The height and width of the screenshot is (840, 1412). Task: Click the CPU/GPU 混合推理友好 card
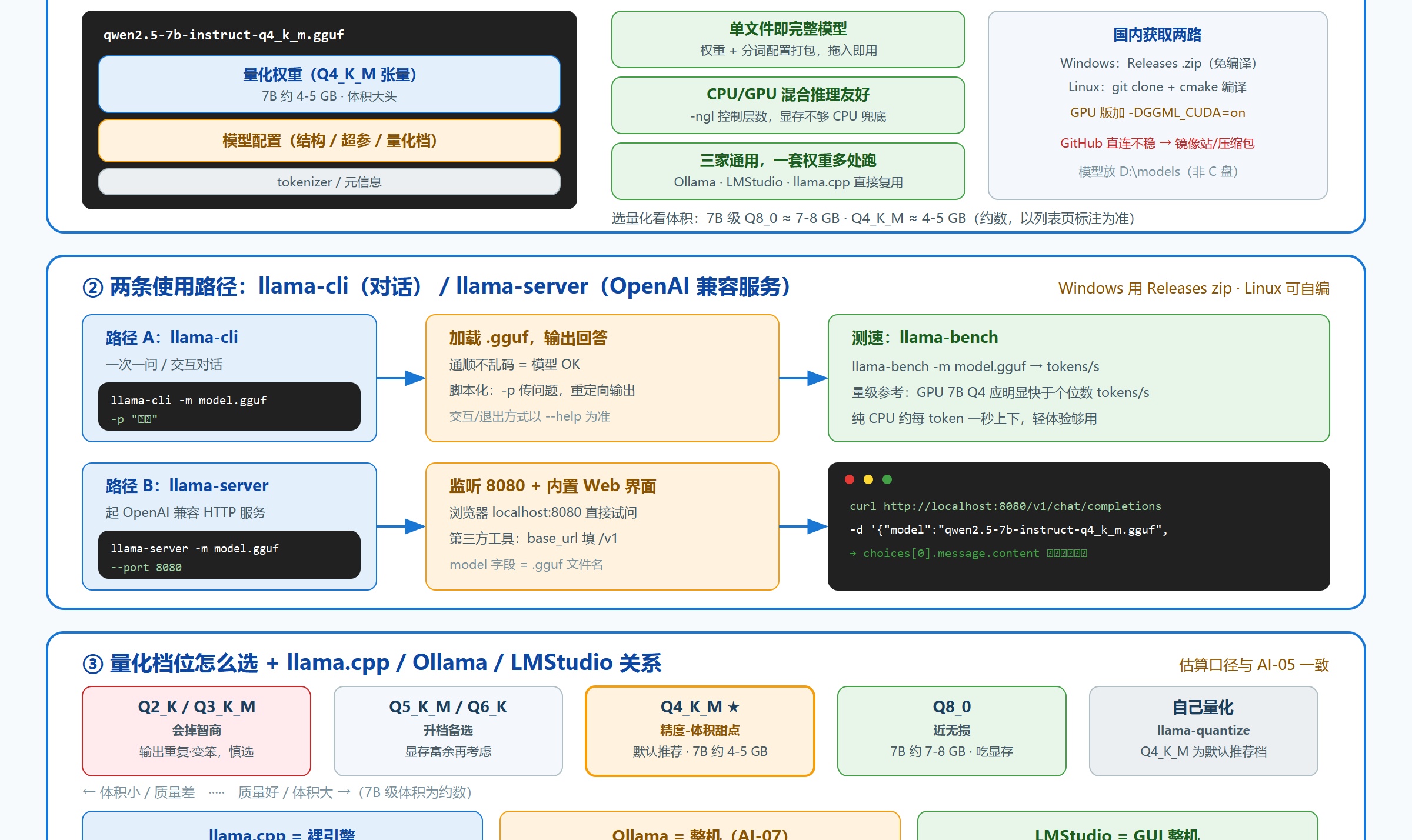(x=788, y=105)
